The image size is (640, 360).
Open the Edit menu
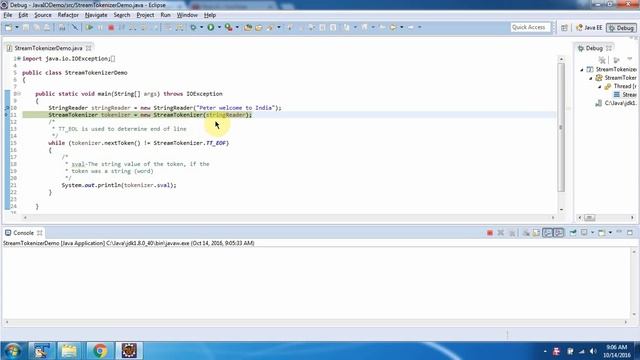[x=23, y=15]
